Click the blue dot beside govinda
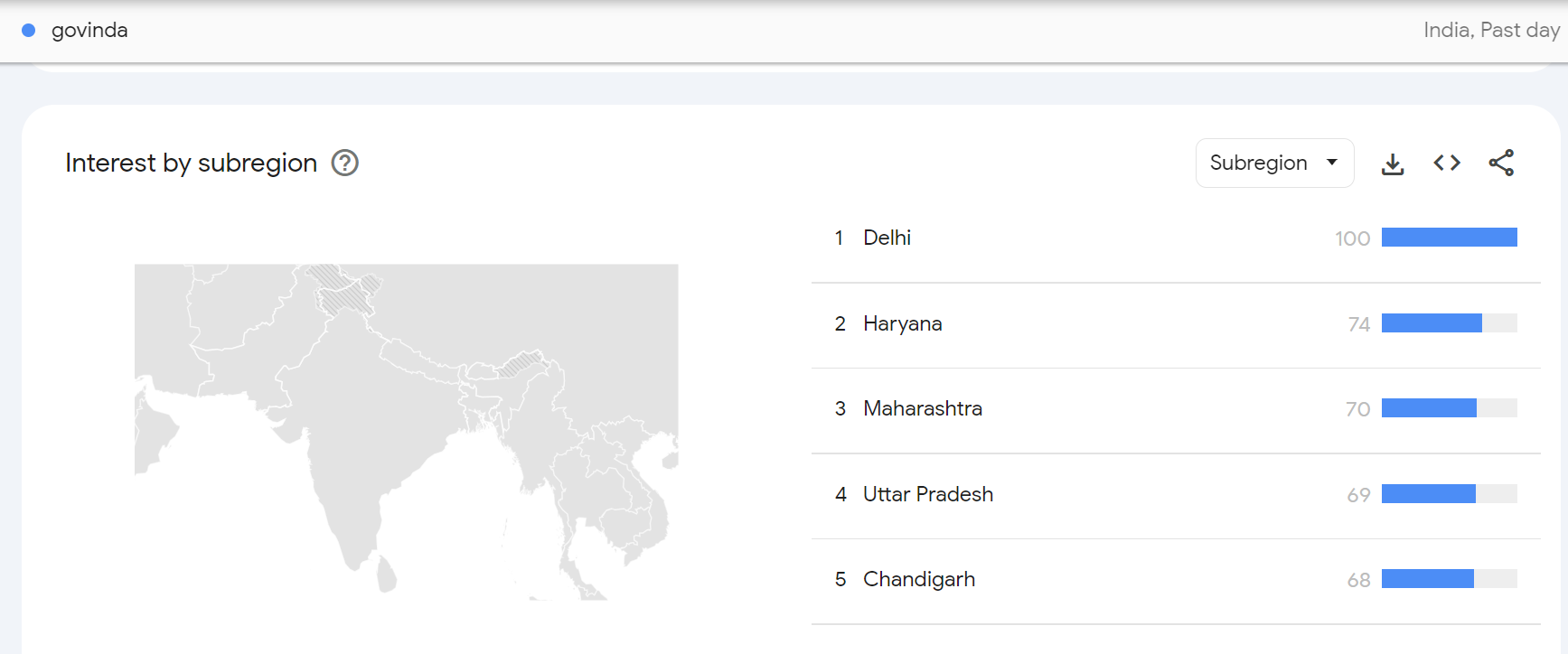This screenshot has width=1568, height=654. pyautogui.click(x=28, y=31)
